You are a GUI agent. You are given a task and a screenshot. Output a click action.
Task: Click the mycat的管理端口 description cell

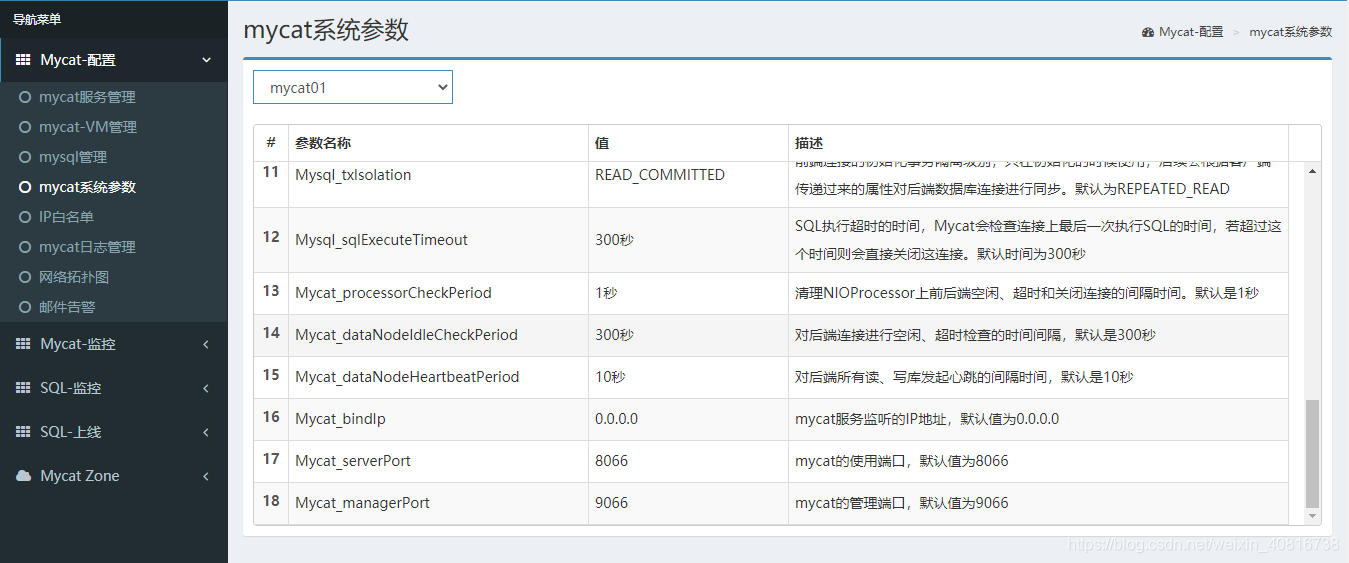1038,503
